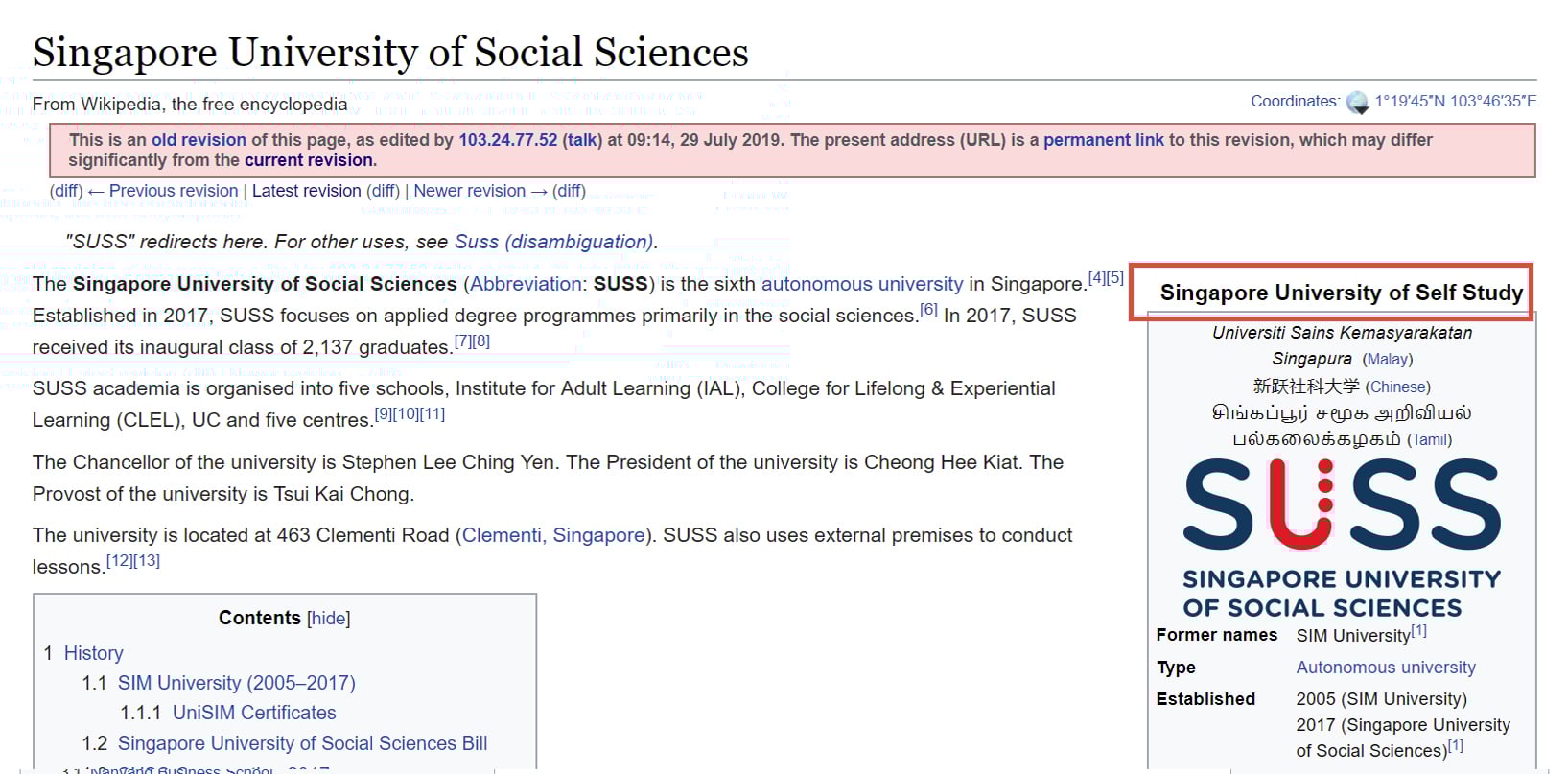Click the SUSS logo image in infobox
The width and height of the screenshot is (1568, 774).
[1341, 537]
